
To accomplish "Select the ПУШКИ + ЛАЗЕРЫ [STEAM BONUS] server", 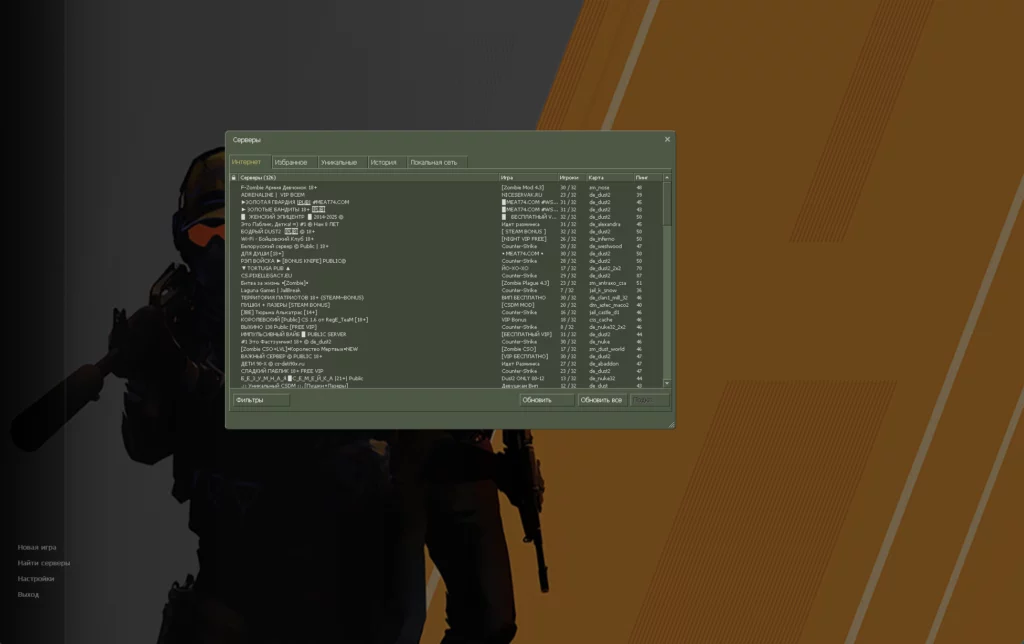I will pos(446,305).
